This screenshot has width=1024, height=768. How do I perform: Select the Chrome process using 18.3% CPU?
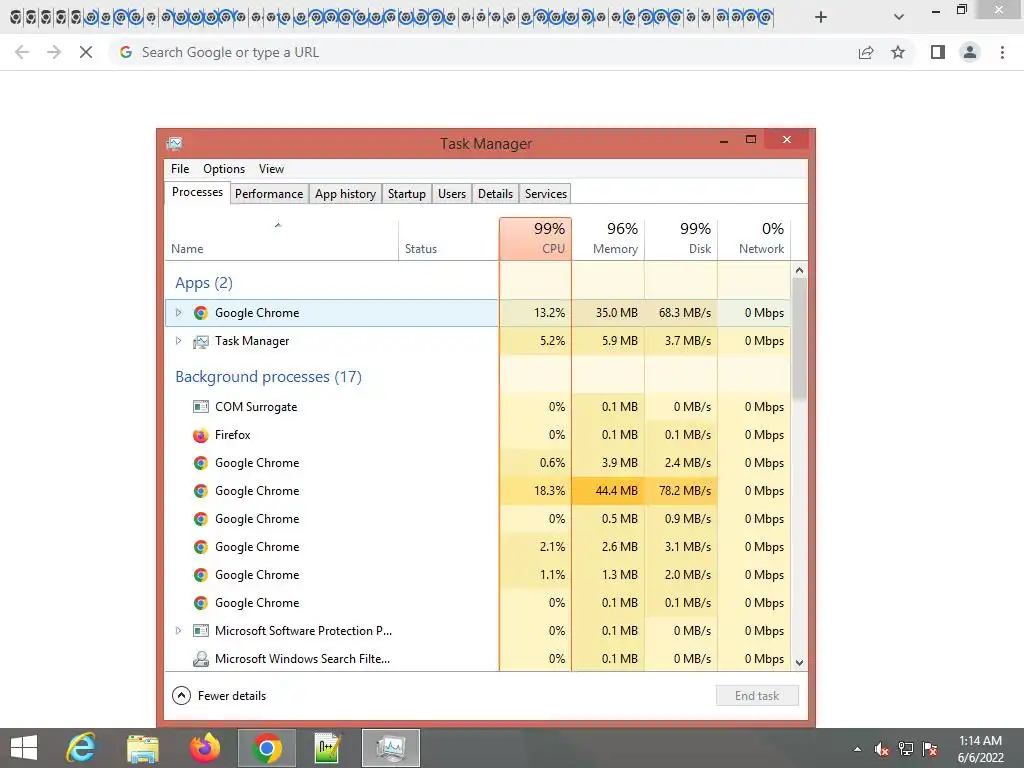[x=478, y=491]
